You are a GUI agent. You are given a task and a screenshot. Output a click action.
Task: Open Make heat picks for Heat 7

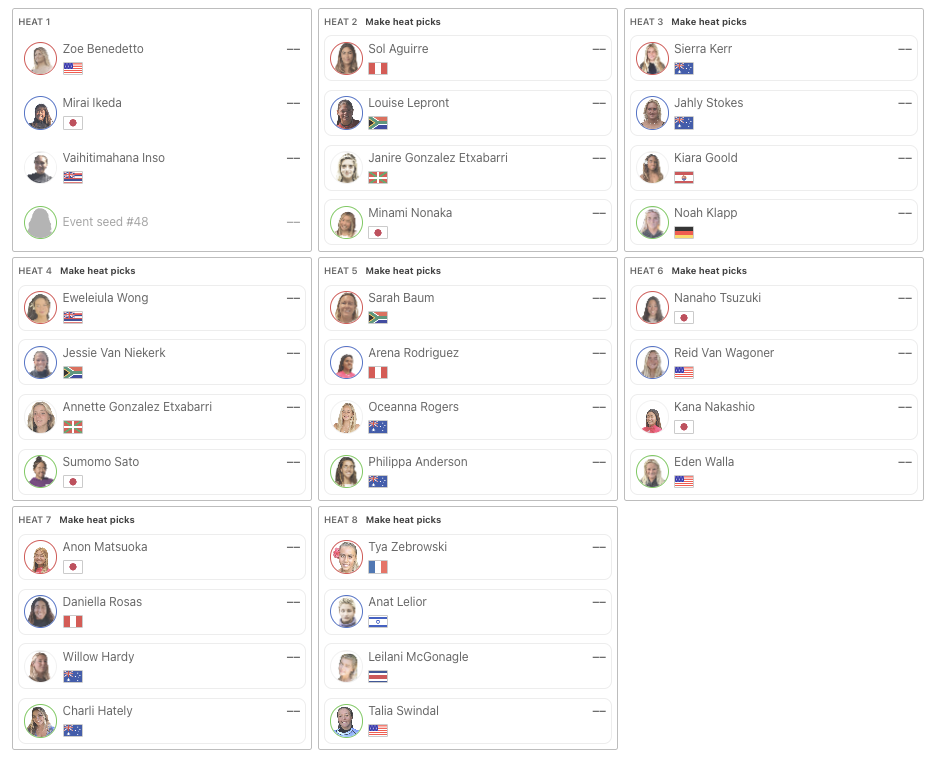[x=97, y=520]
